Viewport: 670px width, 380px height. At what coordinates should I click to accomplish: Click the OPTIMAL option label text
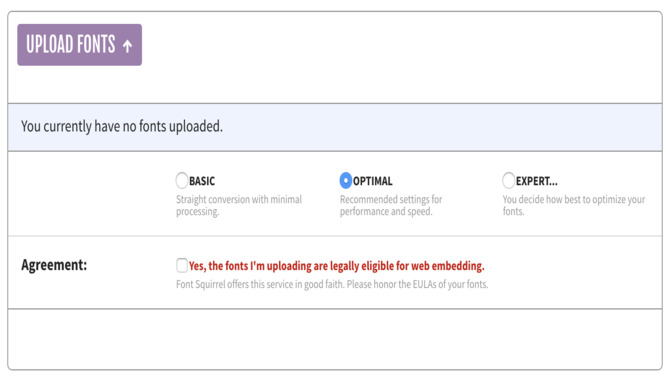(373, 181)
